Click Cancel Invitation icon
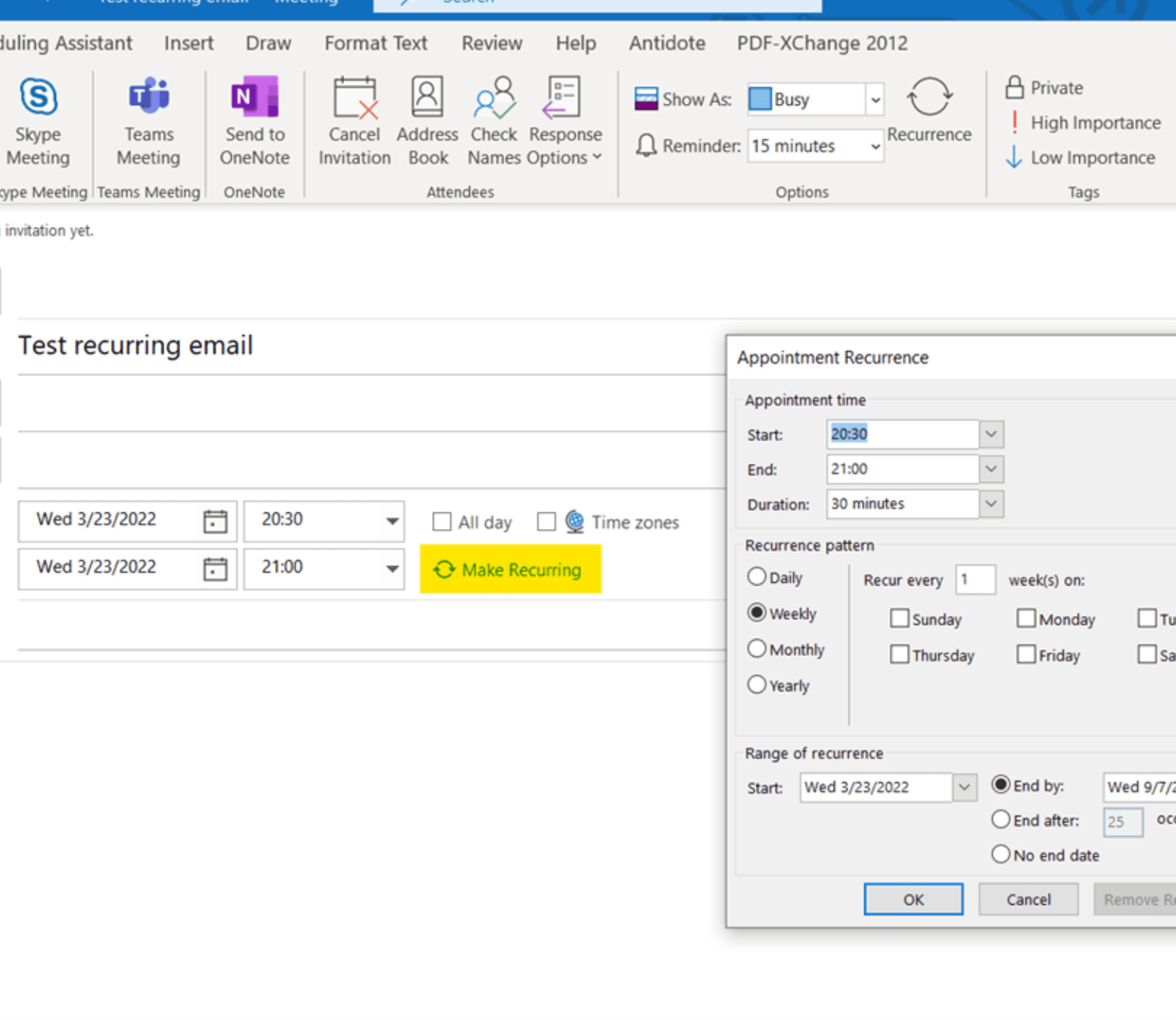1176x1020 pixels. pyautogui.click(x=354, y=98)
